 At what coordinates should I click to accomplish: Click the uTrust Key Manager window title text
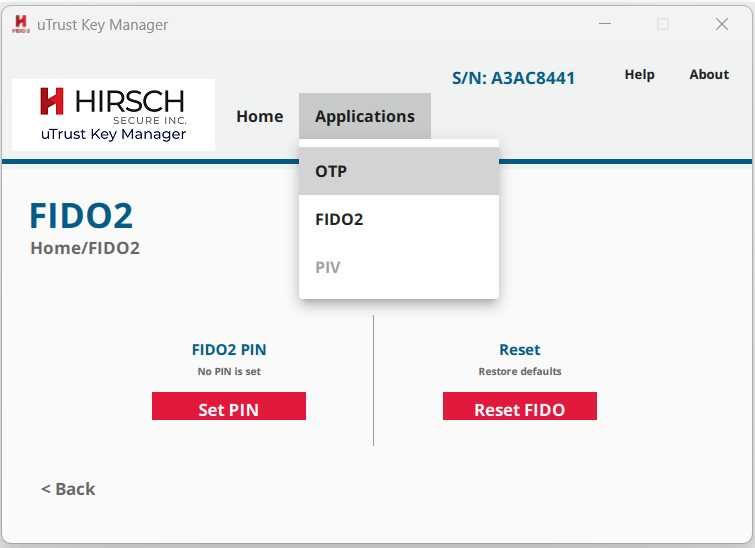103,25
